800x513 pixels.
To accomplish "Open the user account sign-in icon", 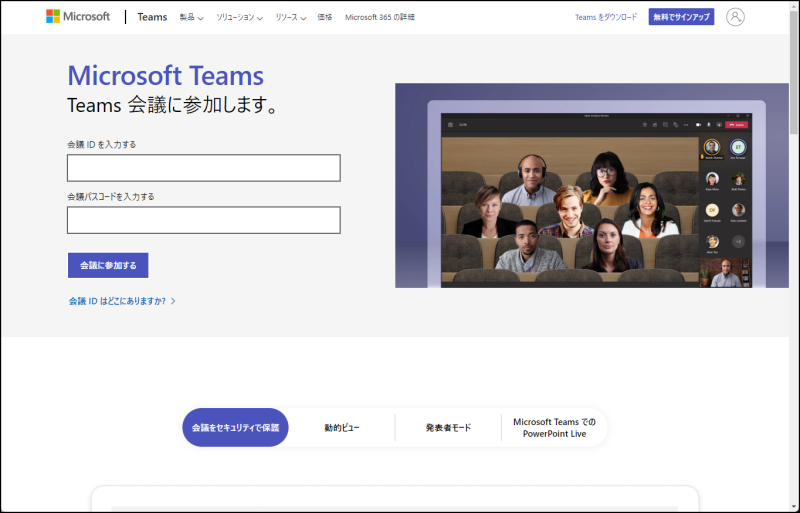I will coord(735,17).
